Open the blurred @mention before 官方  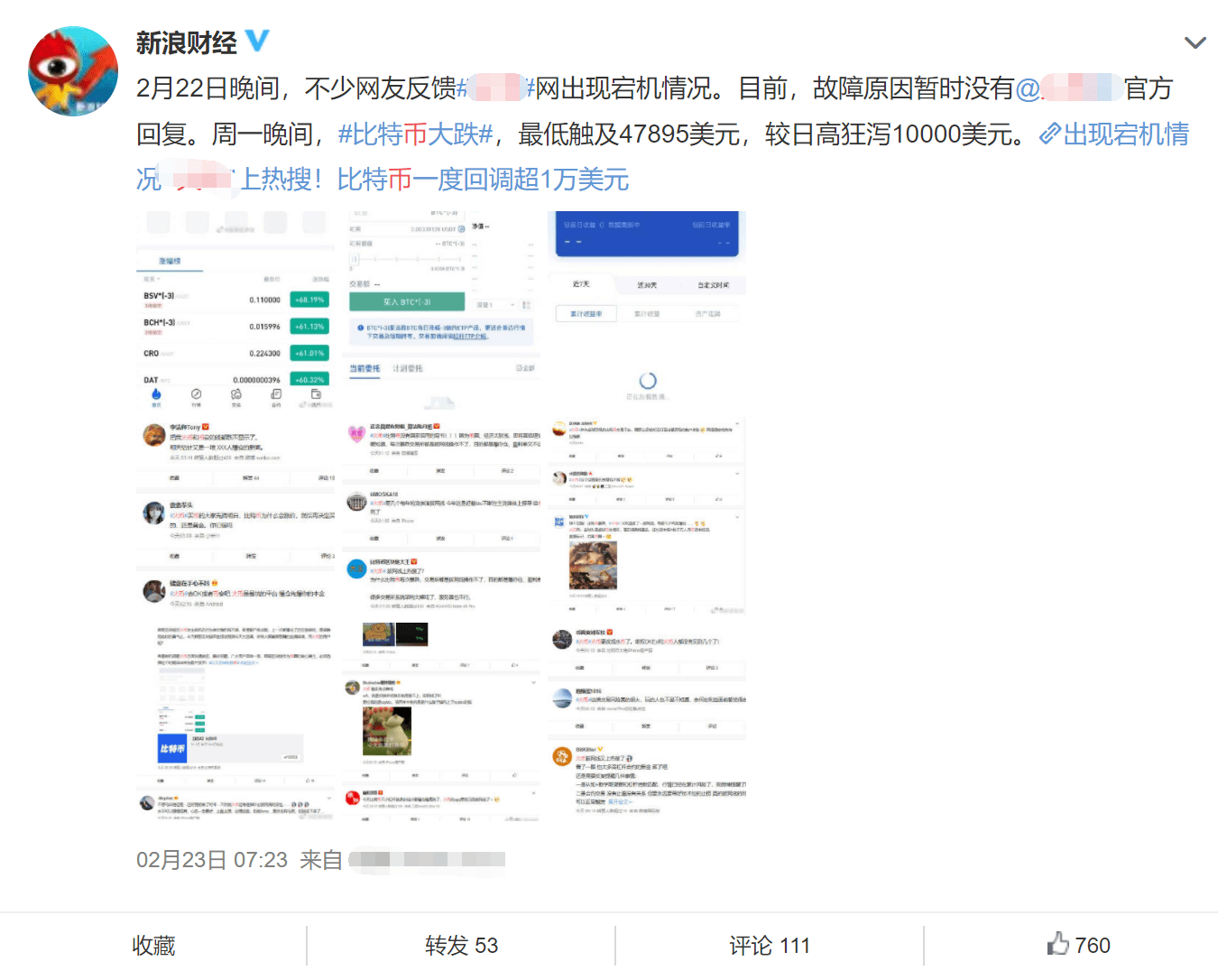point(1069,88)
